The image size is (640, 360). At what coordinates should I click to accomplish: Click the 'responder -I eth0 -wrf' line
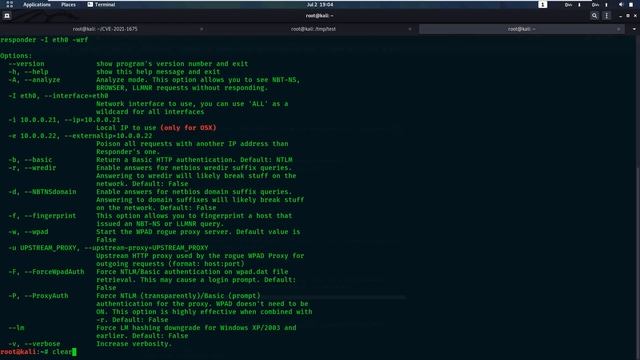44,40
